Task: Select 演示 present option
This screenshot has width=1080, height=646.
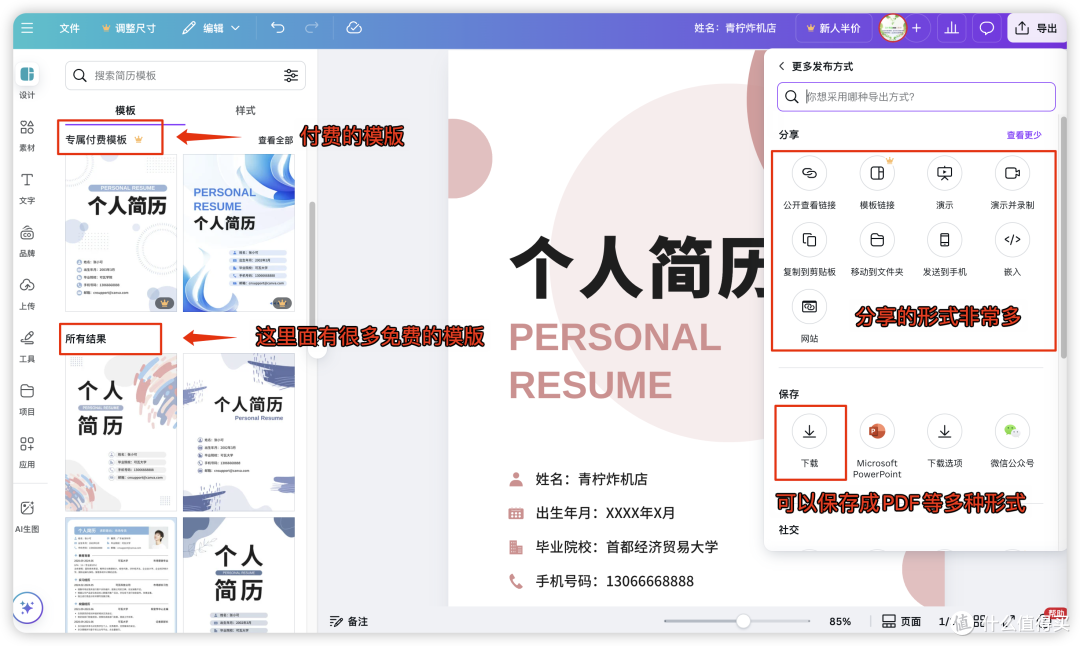Action: pos(944,183)
